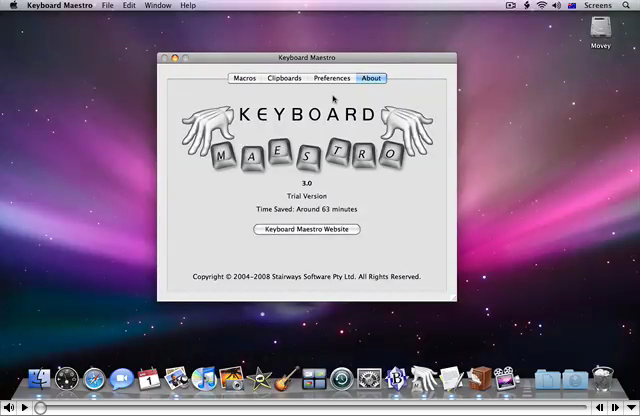Click the playback progress slider knob

[40, 407]
